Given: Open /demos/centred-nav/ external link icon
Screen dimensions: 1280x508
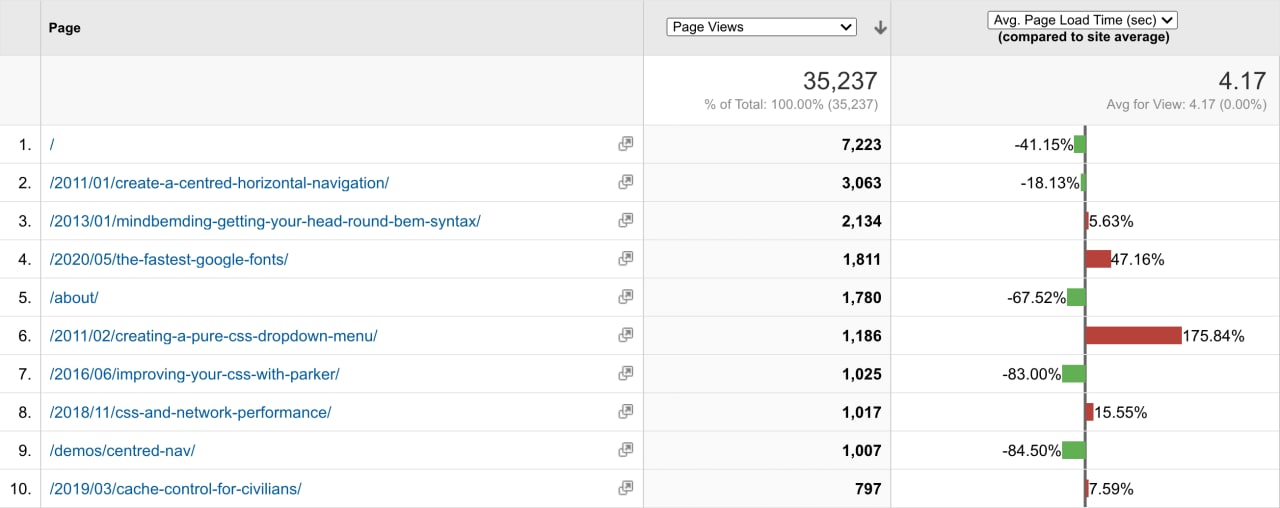Looking at the screenshot, I should [x=625, y=450].
